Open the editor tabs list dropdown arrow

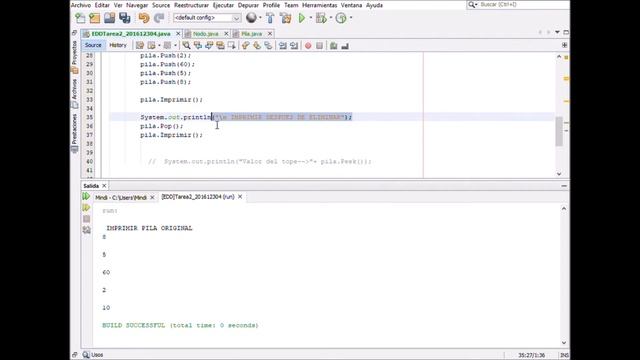pyautogui.click(x=557, y=32)
